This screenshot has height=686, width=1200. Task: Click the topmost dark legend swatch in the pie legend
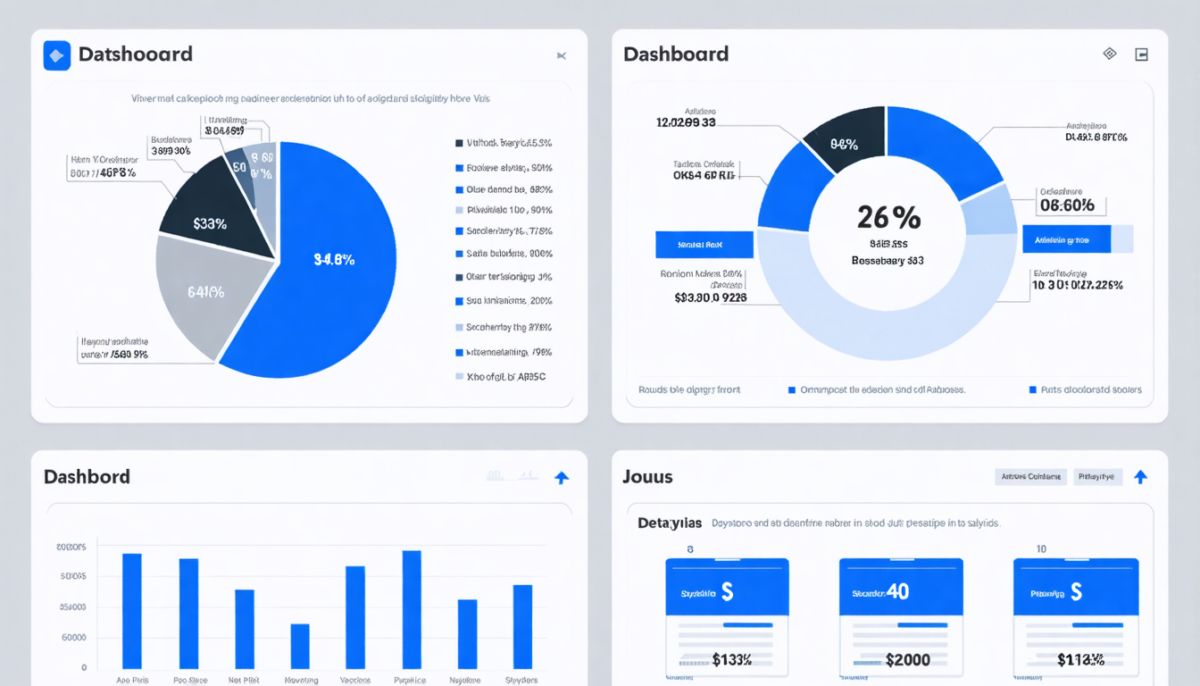coord(459,143)
